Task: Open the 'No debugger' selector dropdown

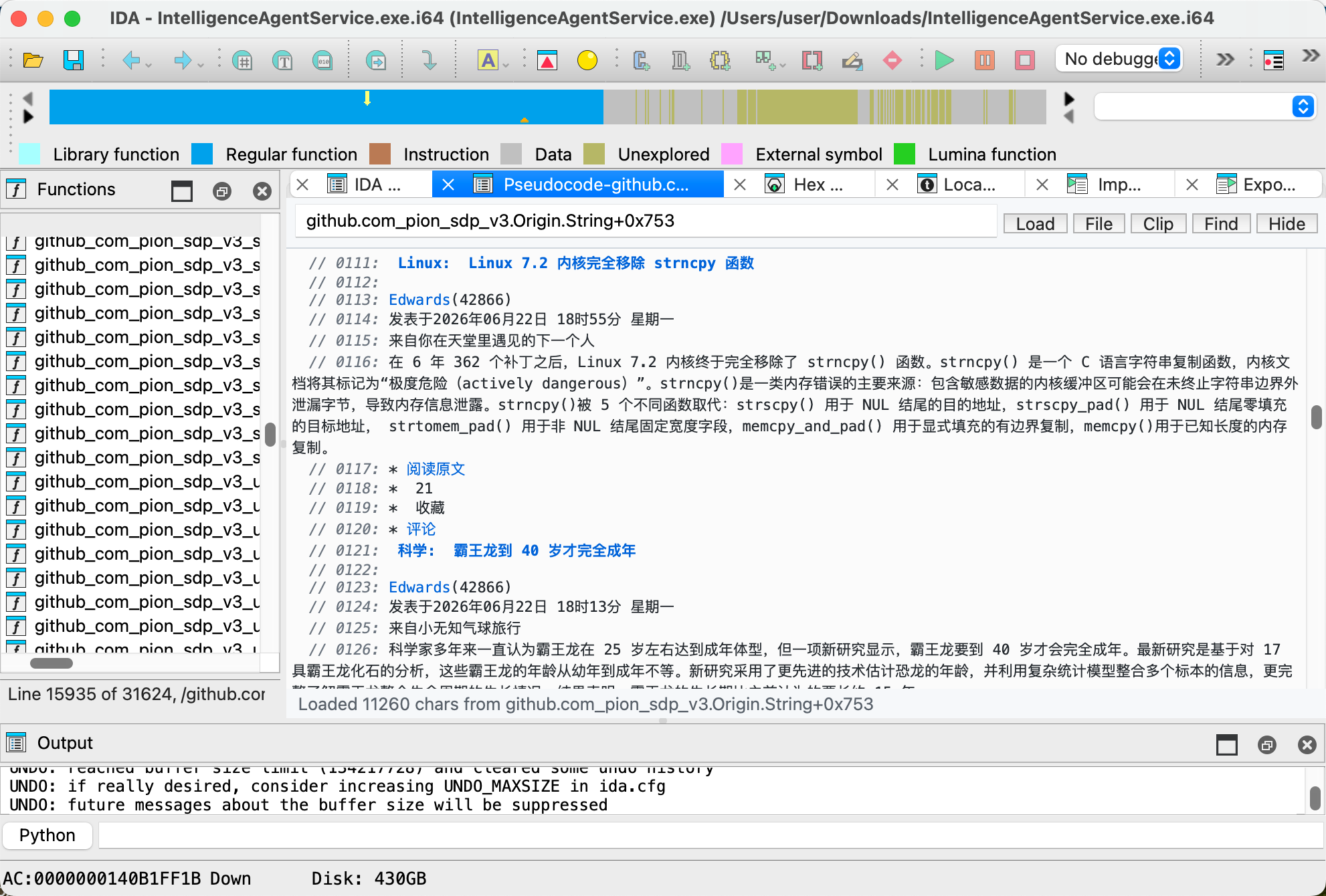Action: (1119, 59)
